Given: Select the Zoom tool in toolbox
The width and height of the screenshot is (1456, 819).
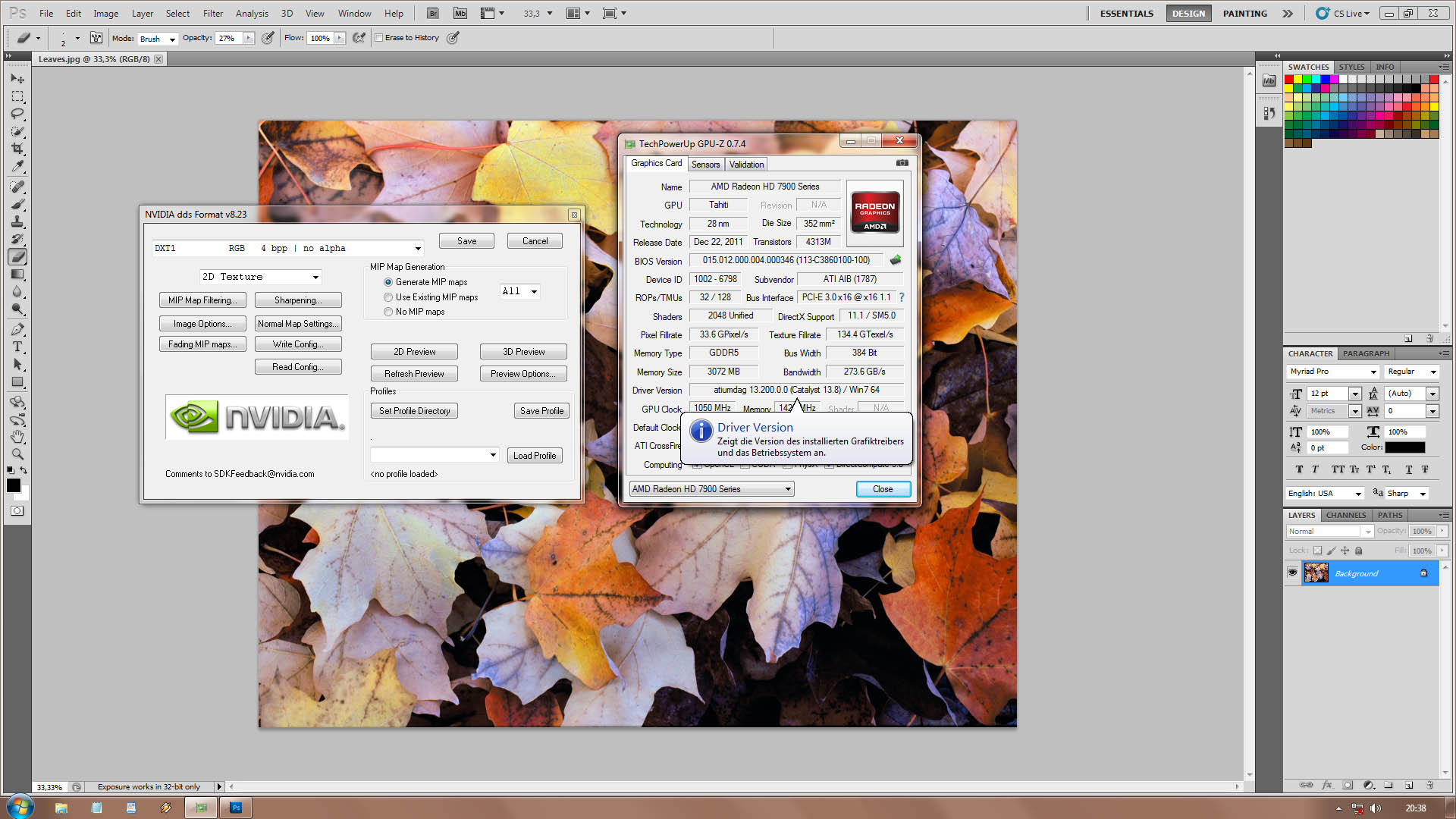Looking at the screenshot, I should click(x=17, y=454).
